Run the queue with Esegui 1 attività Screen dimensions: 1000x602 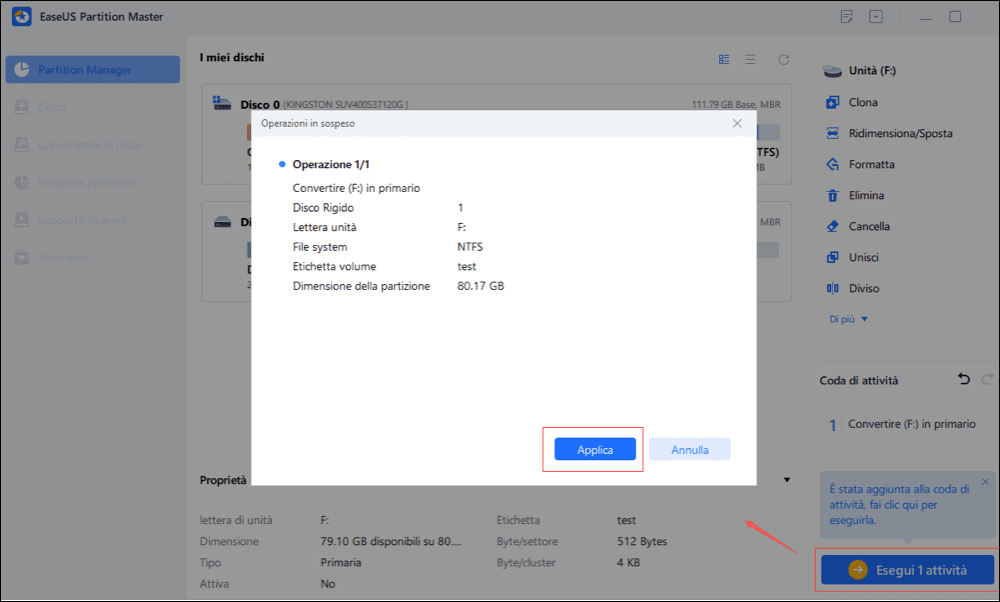click(x=908, y=569)
